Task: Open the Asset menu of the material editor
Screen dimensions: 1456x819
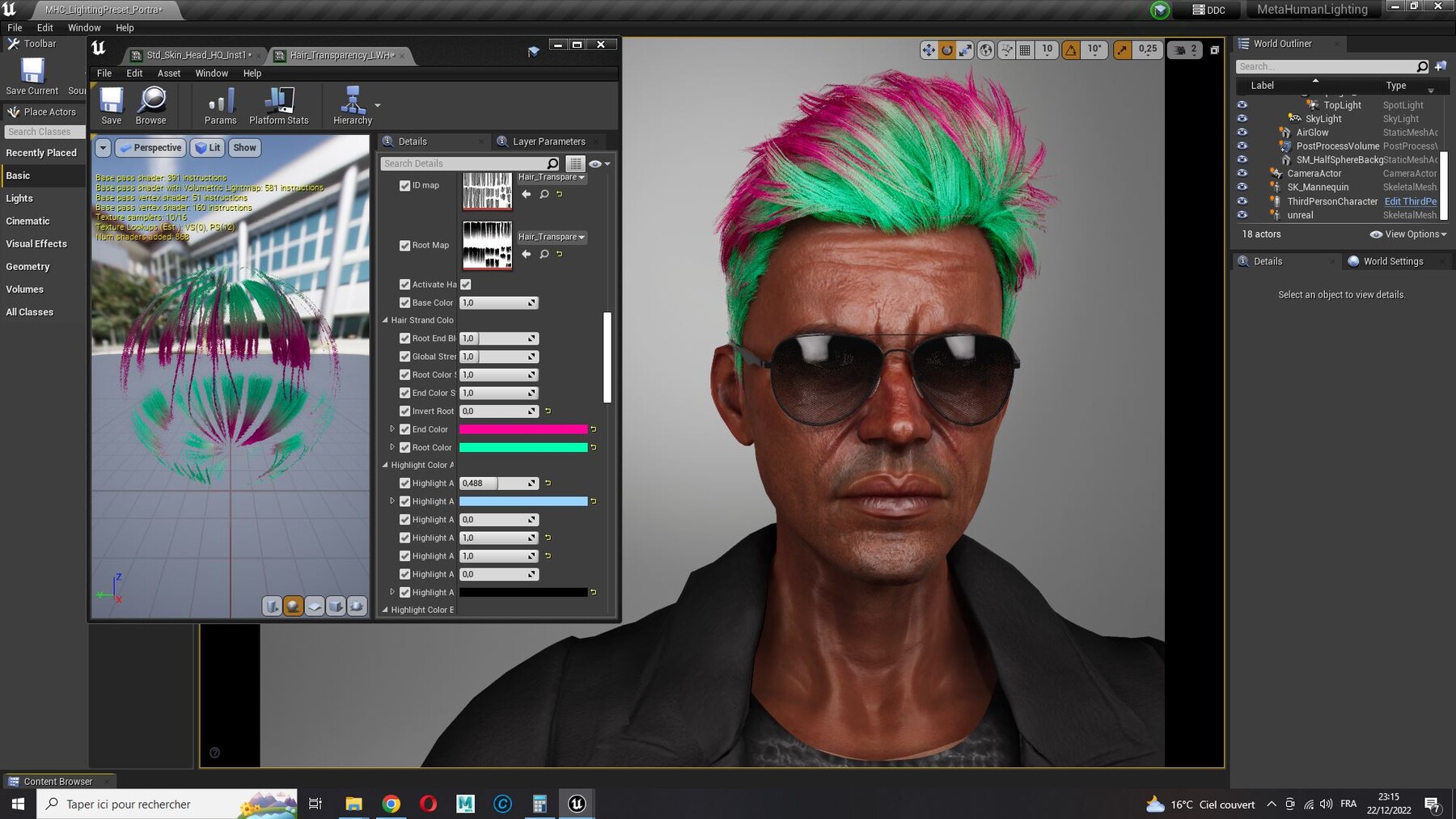Action: pyautogui.click(x=168, y=73)
